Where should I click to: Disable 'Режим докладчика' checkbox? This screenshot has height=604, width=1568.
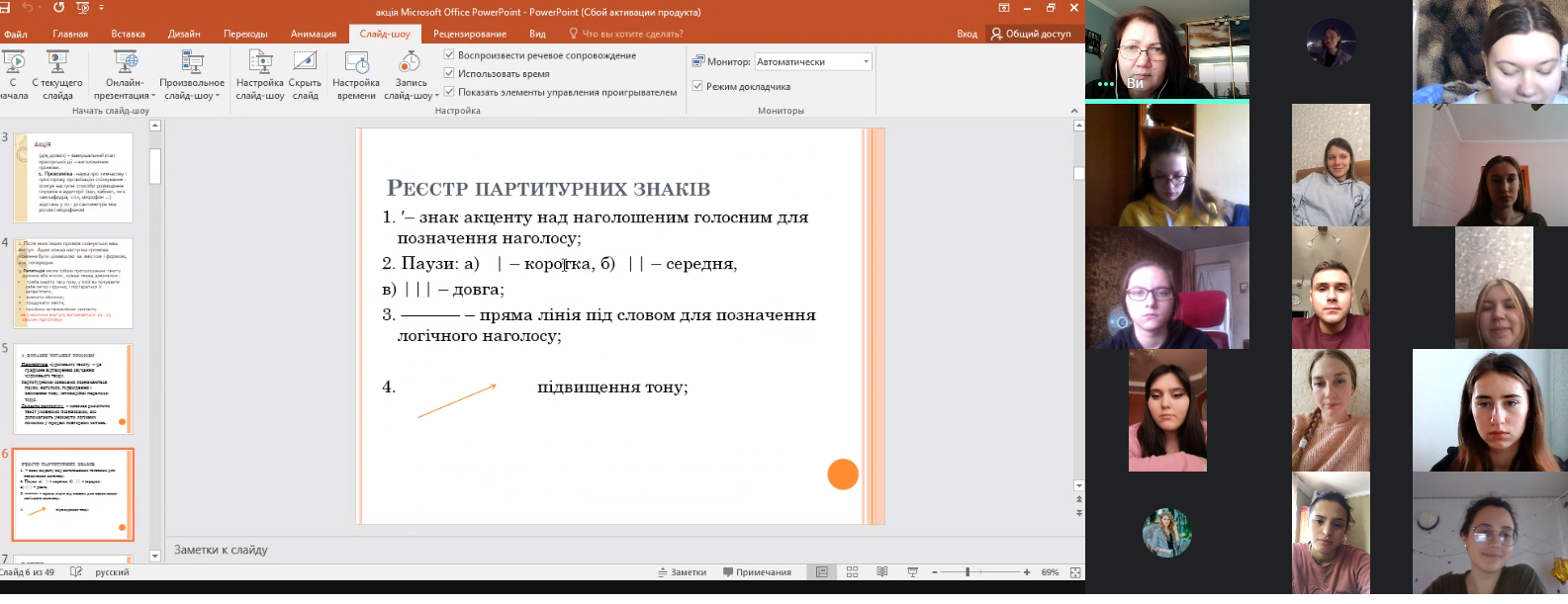(x=697, y=87)
